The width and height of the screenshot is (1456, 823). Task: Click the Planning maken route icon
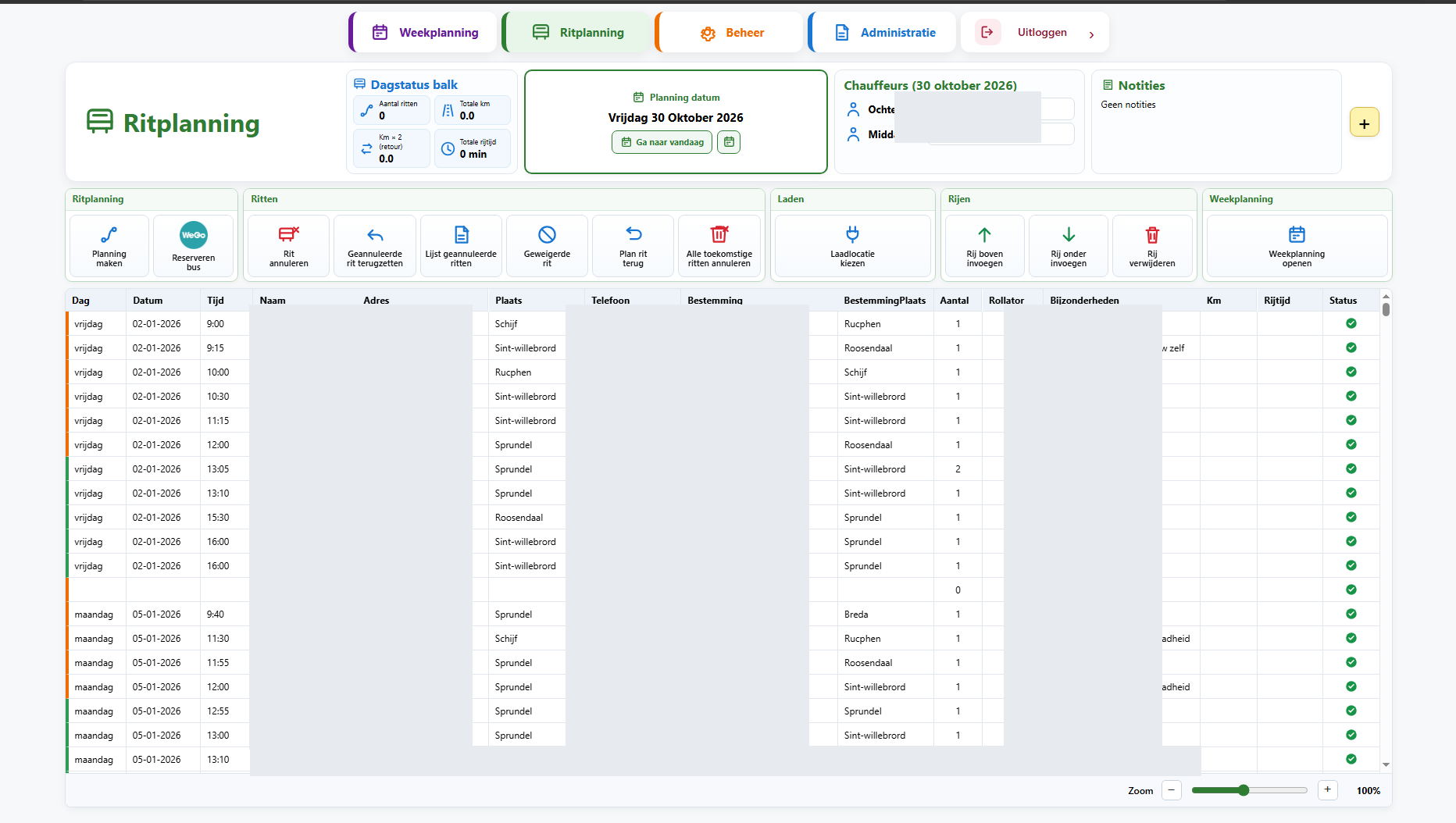tap(109, 234)
